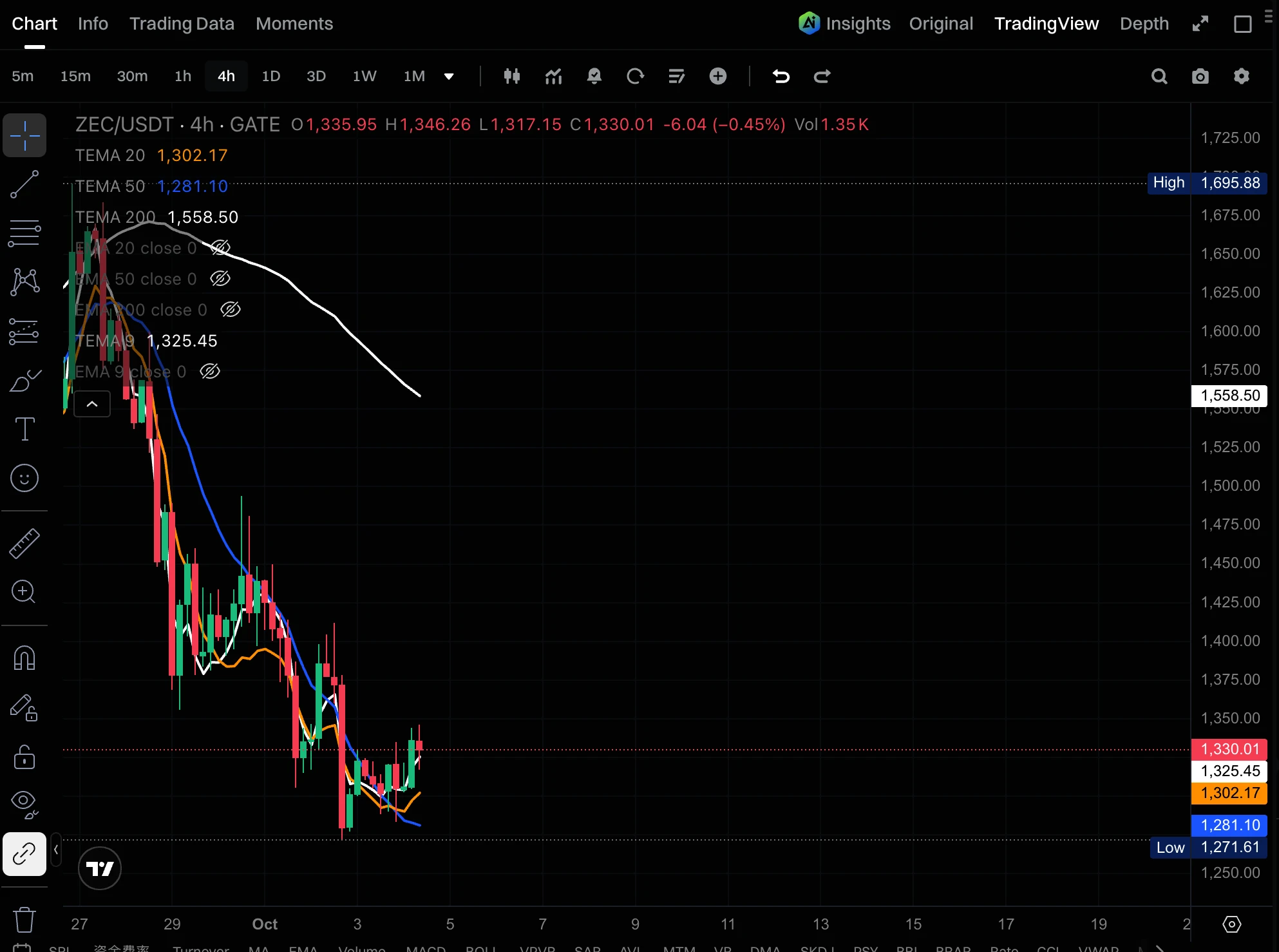Toggle stay in drawing mode

tap(24, 708)
